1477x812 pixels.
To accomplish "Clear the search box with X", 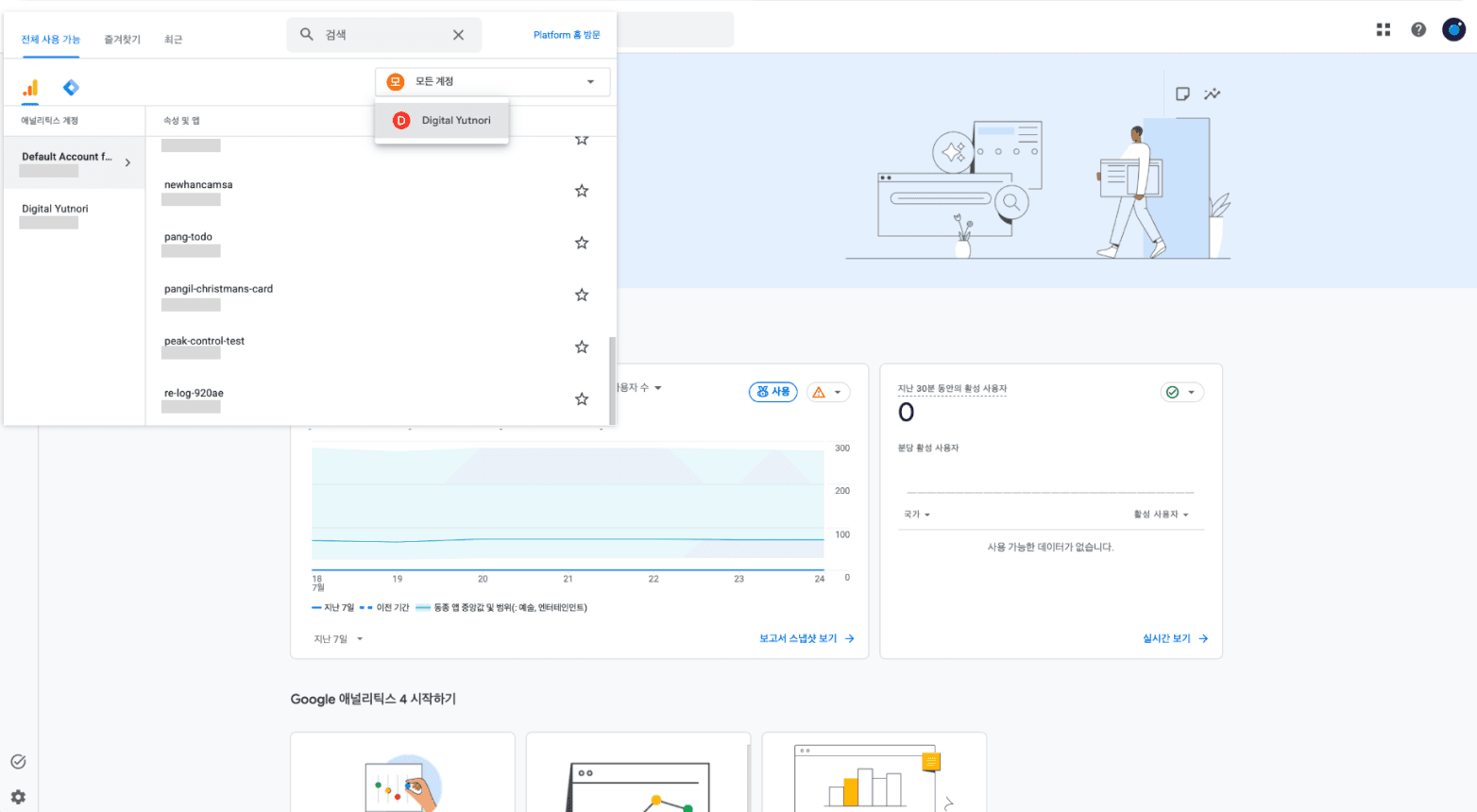I will [x=458, y=35].
